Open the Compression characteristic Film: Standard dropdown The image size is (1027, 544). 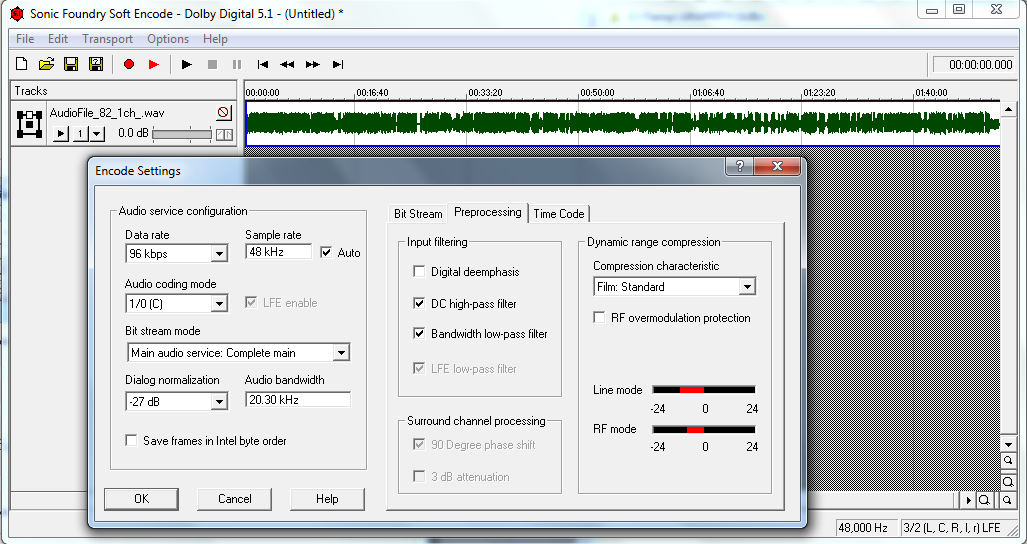click(x=747, y=287)
